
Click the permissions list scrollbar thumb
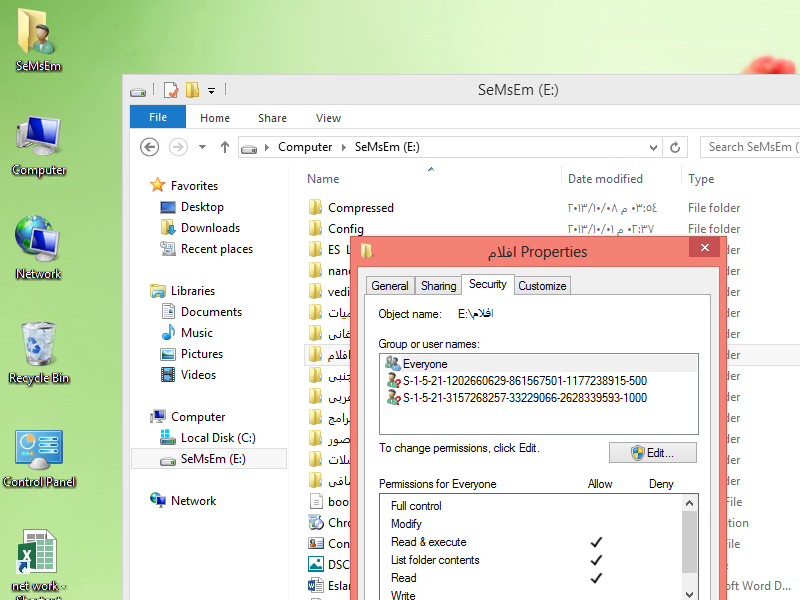tap(689, 542)
